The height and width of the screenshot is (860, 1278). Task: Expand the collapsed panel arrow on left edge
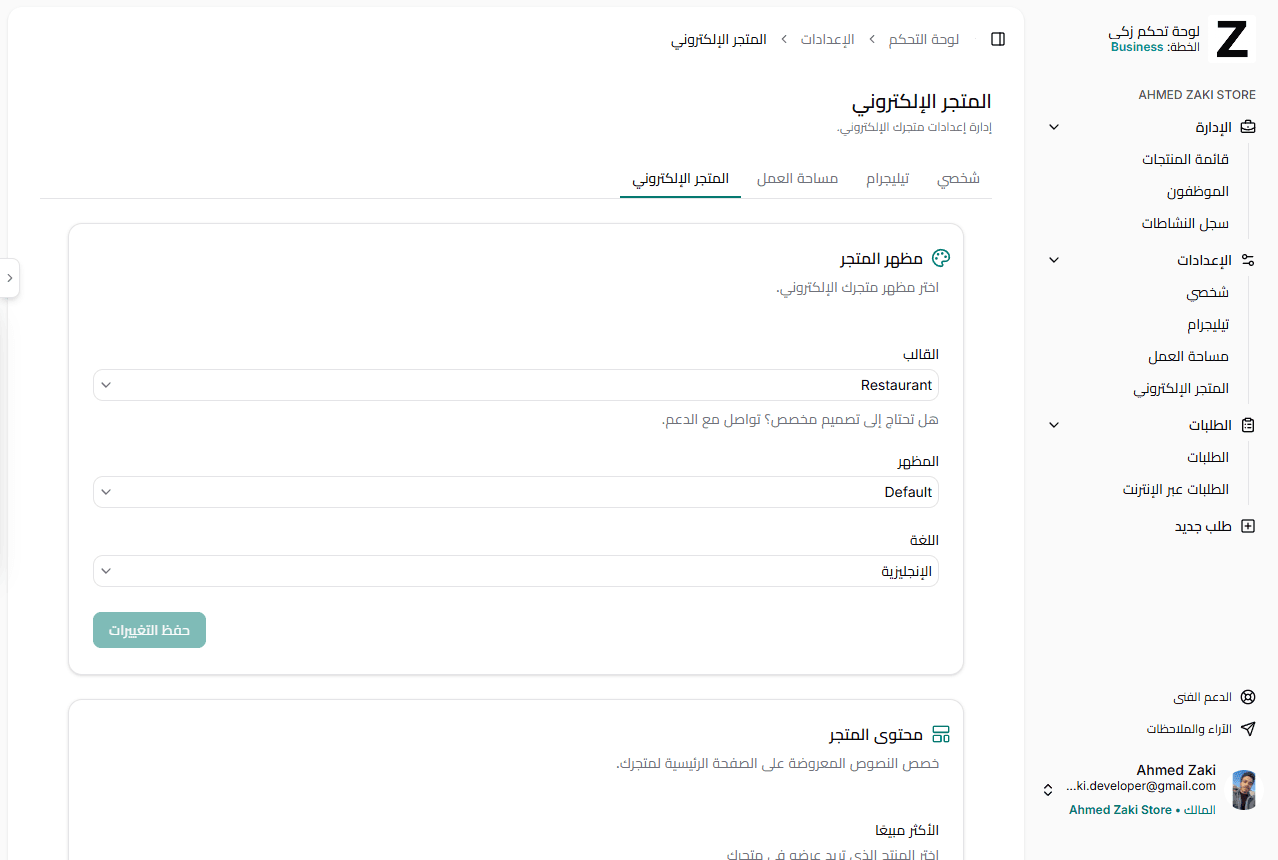(x=9, y=278)
